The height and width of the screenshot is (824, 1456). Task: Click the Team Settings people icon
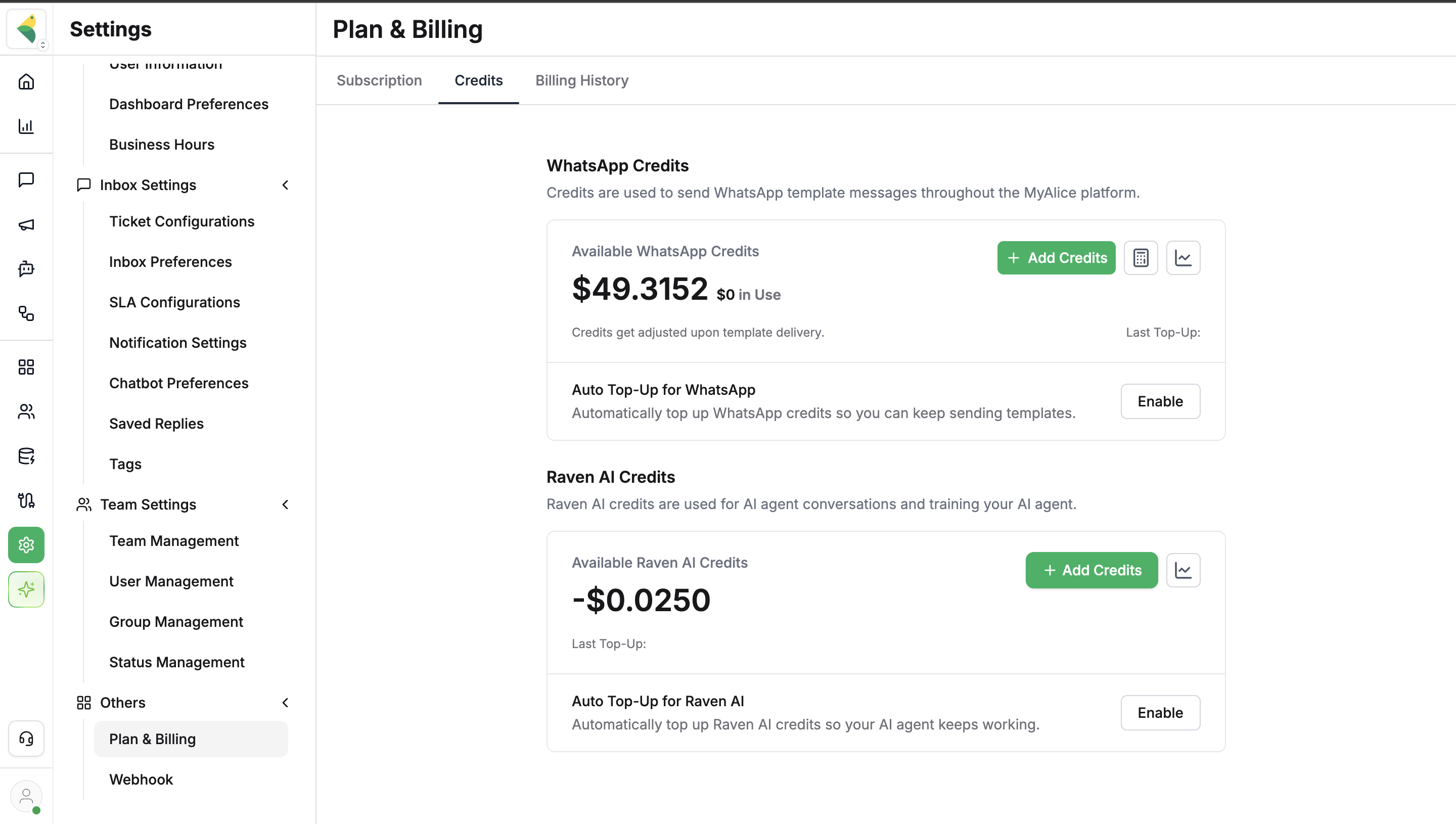84,504
